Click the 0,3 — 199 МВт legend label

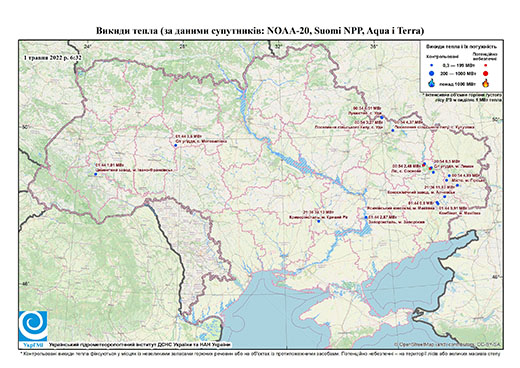tap(458, 66)
